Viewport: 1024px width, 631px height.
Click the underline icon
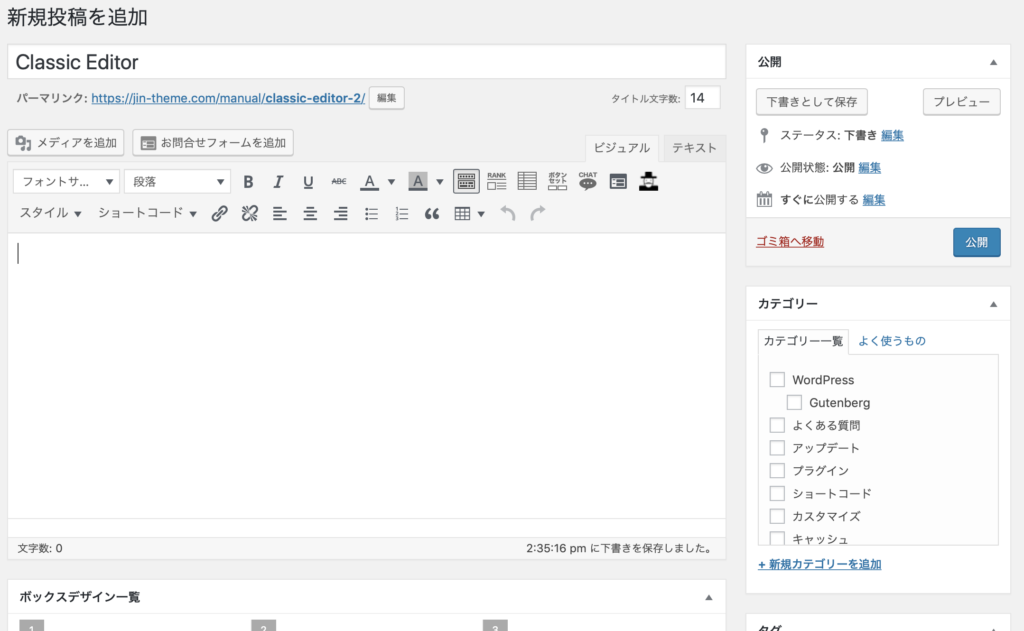308,182
